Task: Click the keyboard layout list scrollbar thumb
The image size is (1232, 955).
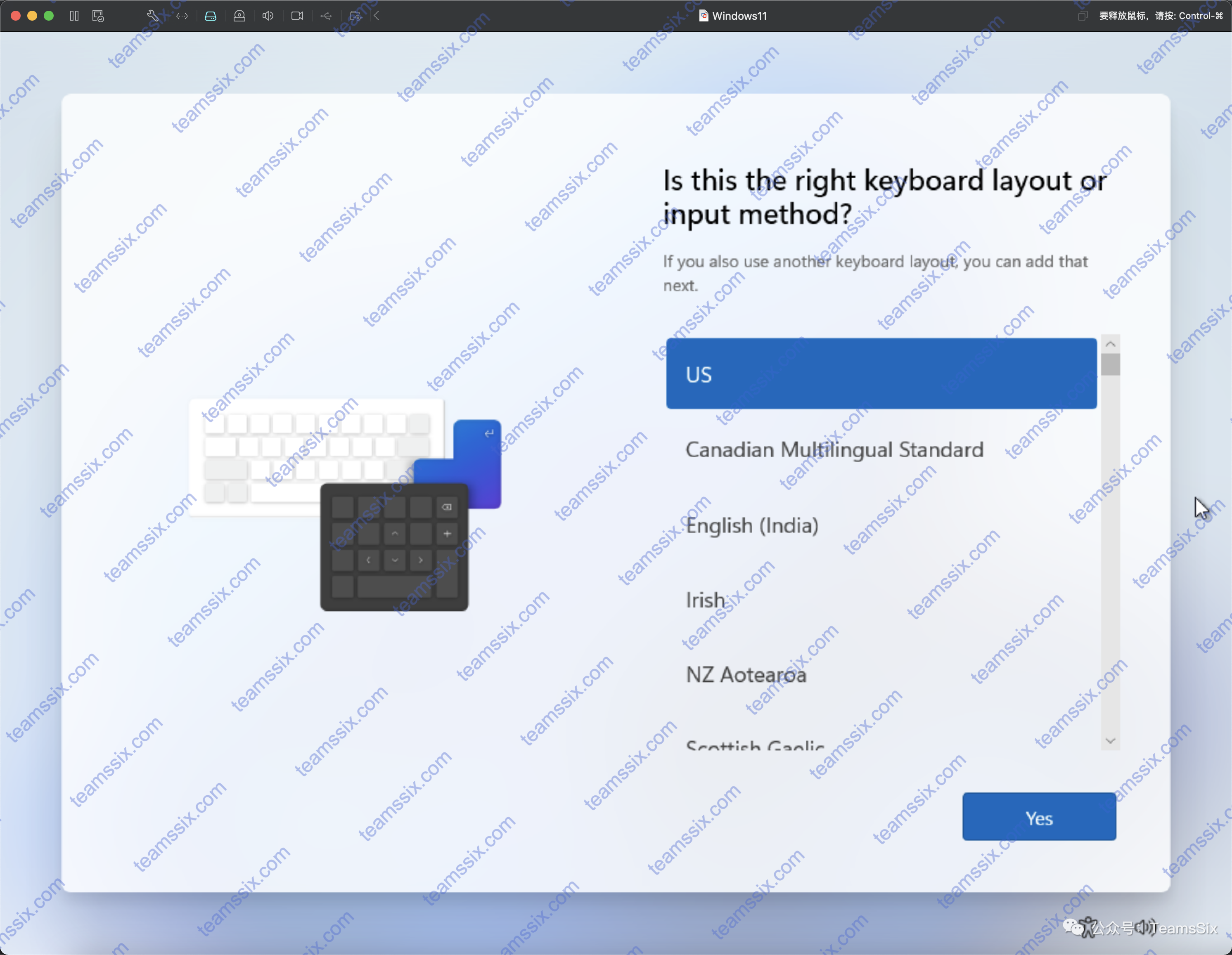Action: (1110, 364)
